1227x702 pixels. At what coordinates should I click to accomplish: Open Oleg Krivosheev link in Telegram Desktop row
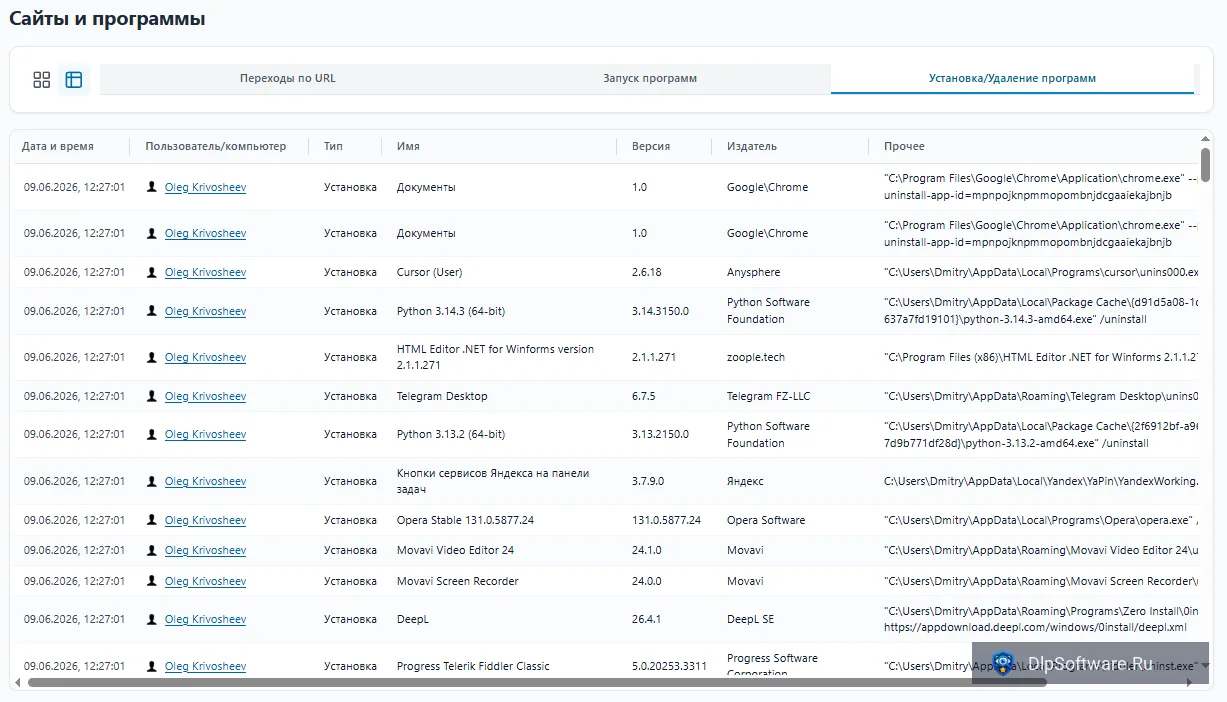click(205, 396)
